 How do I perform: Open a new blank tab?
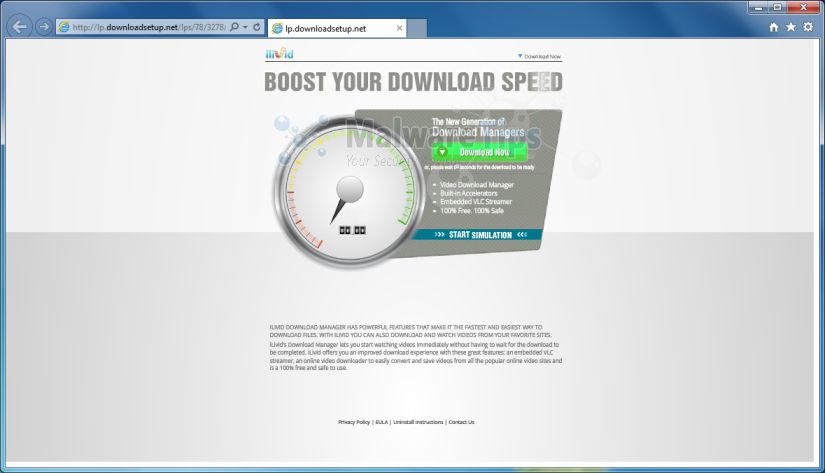tap(417, 28)
